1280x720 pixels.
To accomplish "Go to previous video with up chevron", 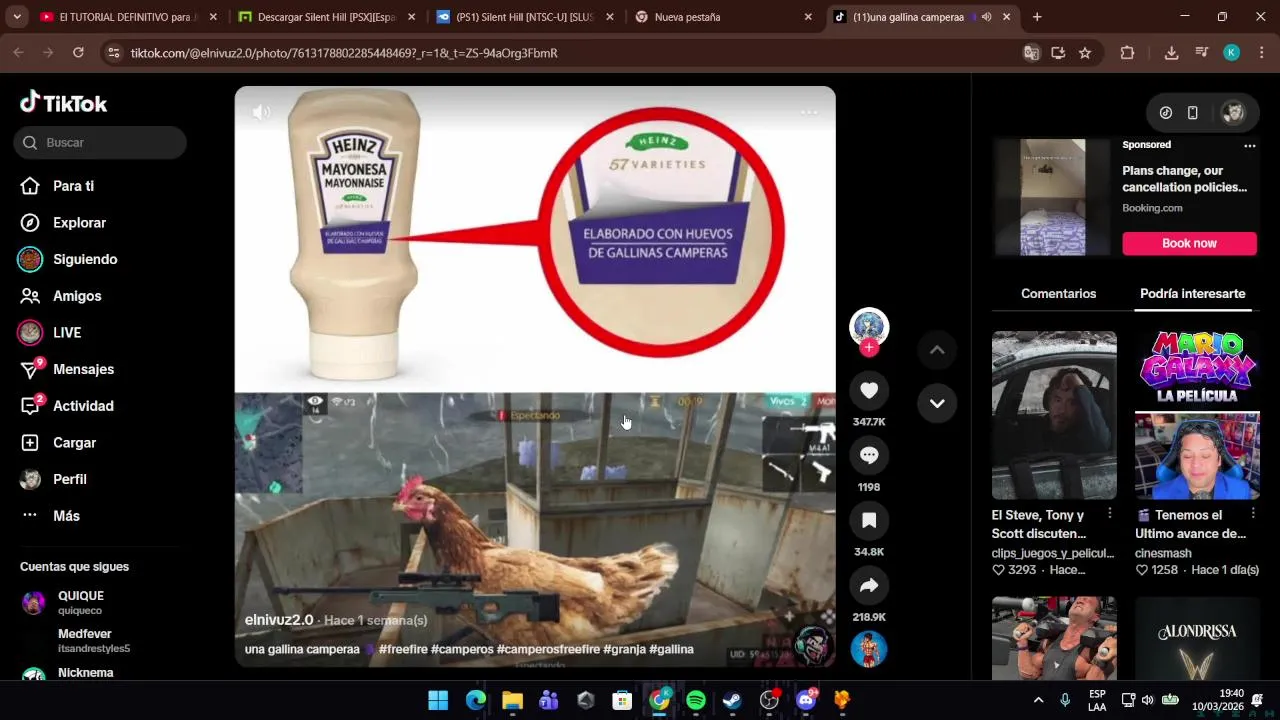I will click(937, 350).
